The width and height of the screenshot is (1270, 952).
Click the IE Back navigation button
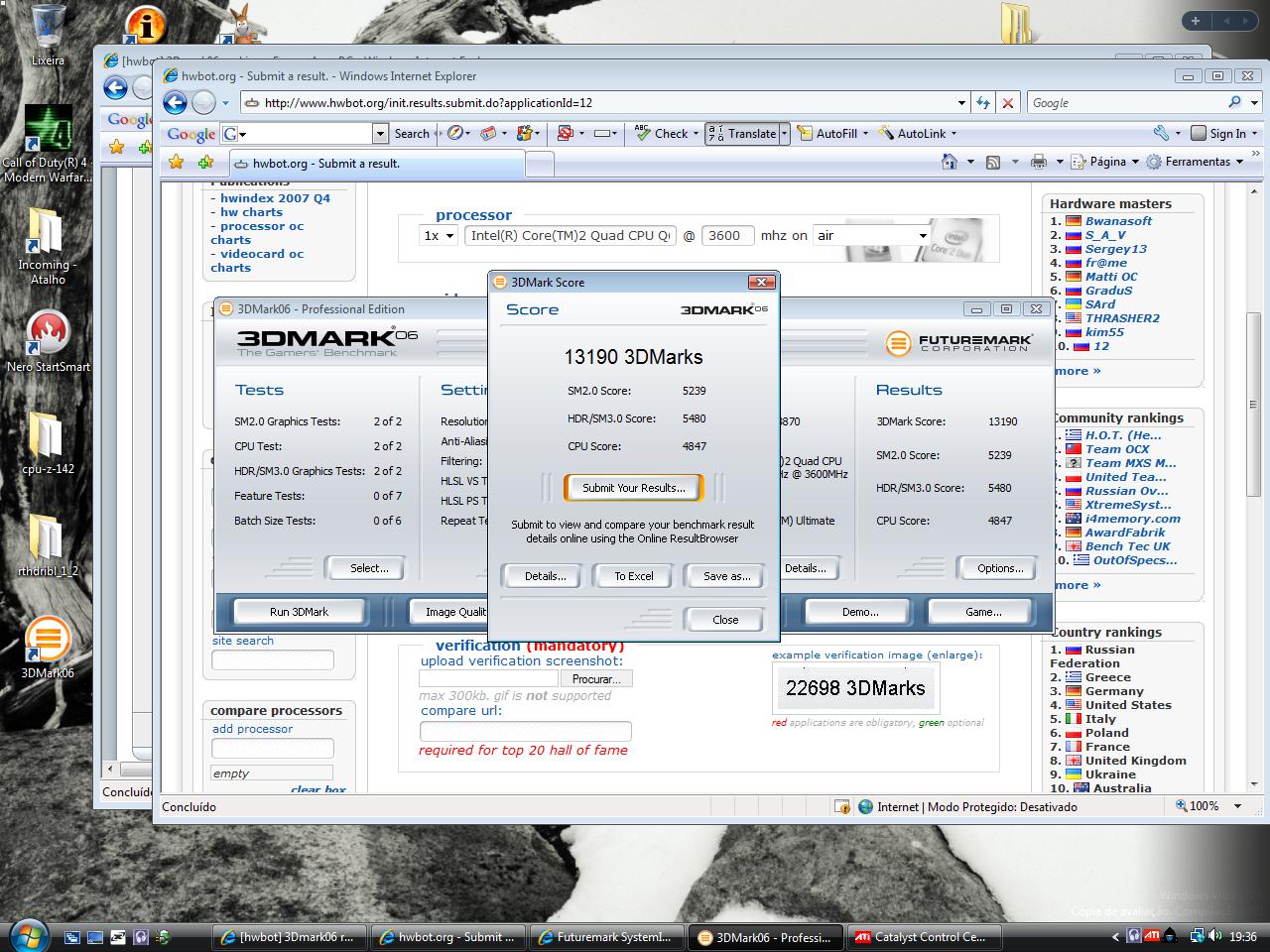[x=175, y=102]
